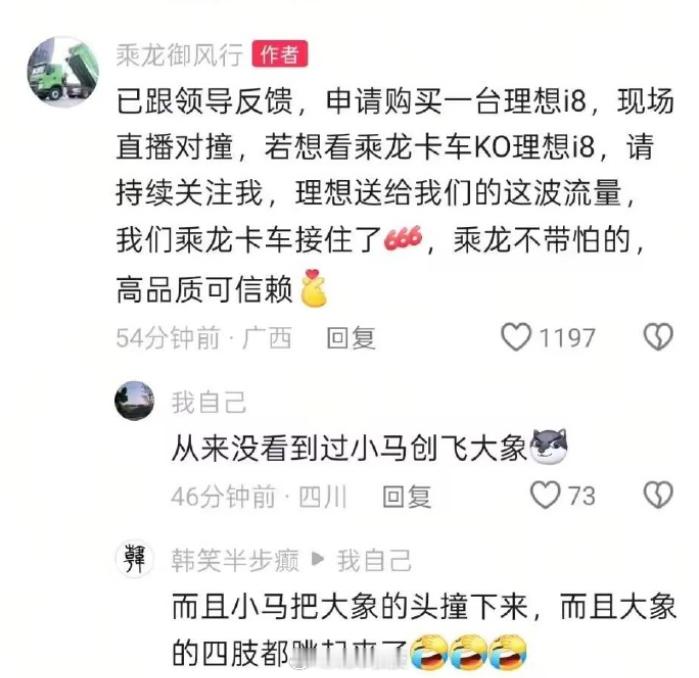This screenshot has height=678, width=699.
Task: Tap the replied-to name 我自己 after arrow
Action: (x=374, y=560)
